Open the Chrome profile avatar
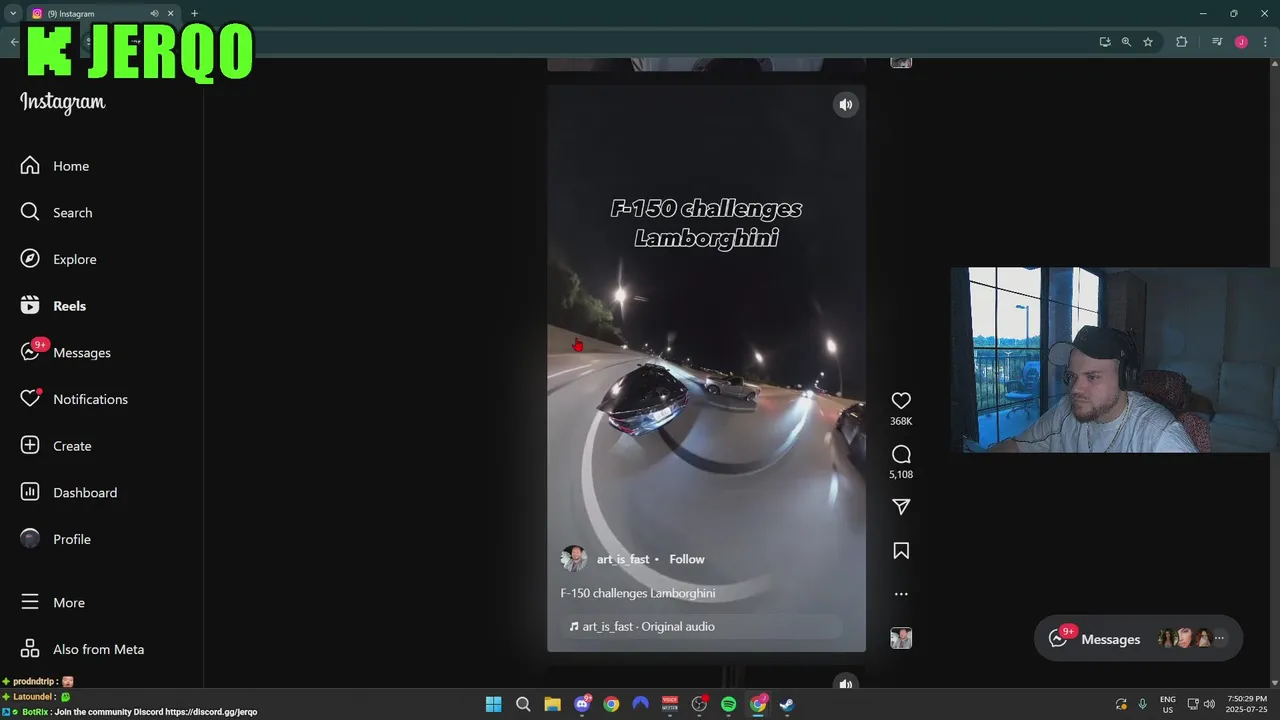This screenshot has height=720, width=1280. click(1241, 42)
